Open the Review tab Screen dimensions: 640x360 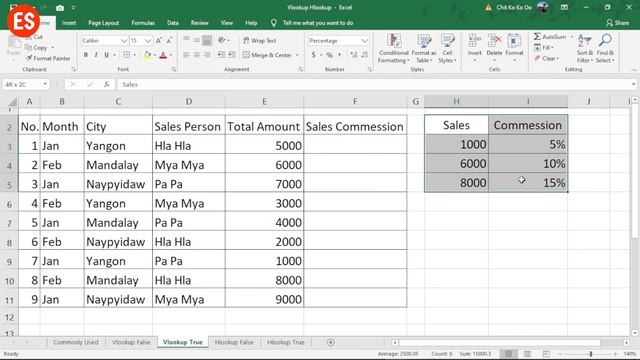click(200, 23)
